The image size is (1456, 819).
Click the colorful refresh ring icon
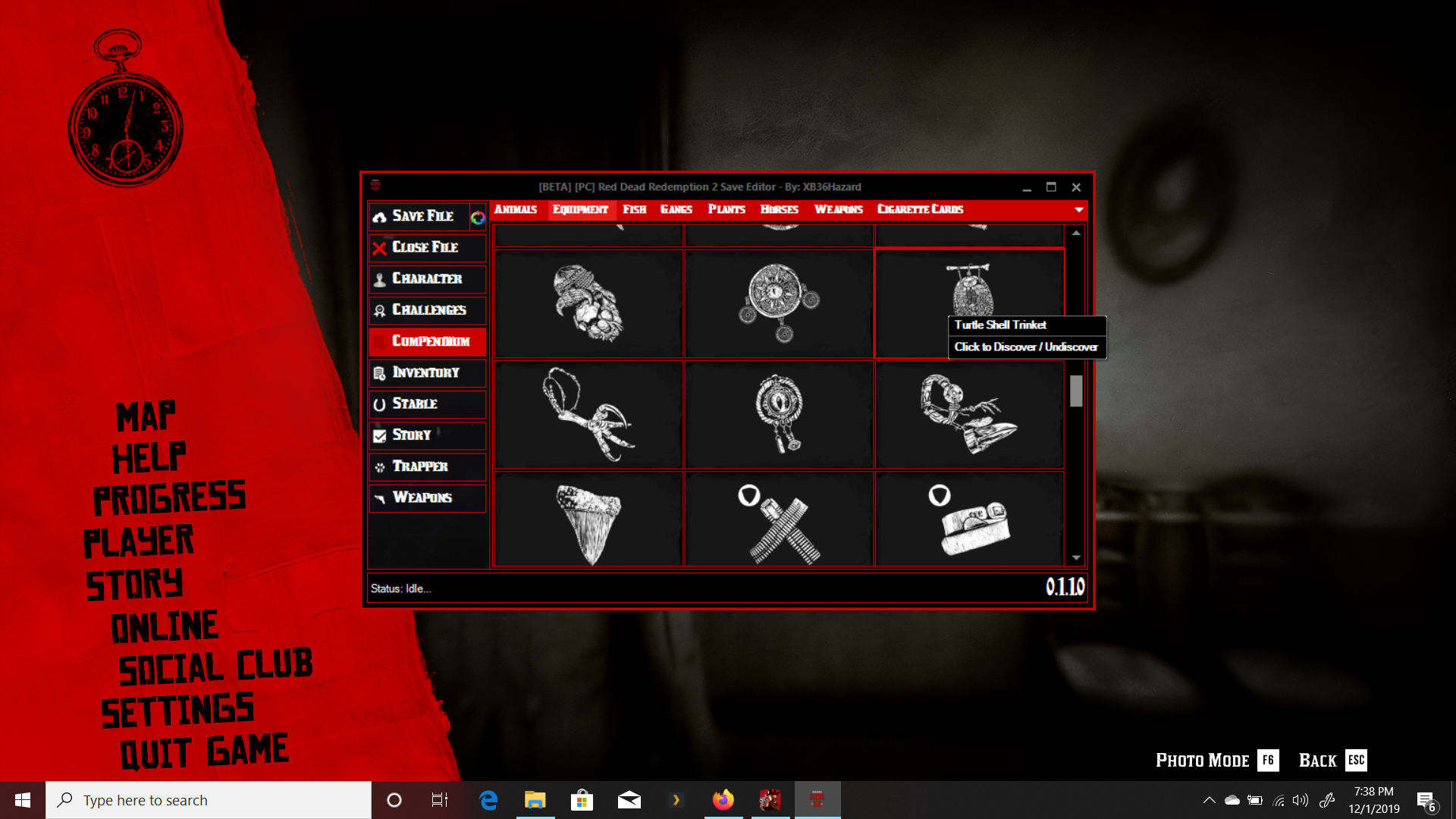[478, 218]
